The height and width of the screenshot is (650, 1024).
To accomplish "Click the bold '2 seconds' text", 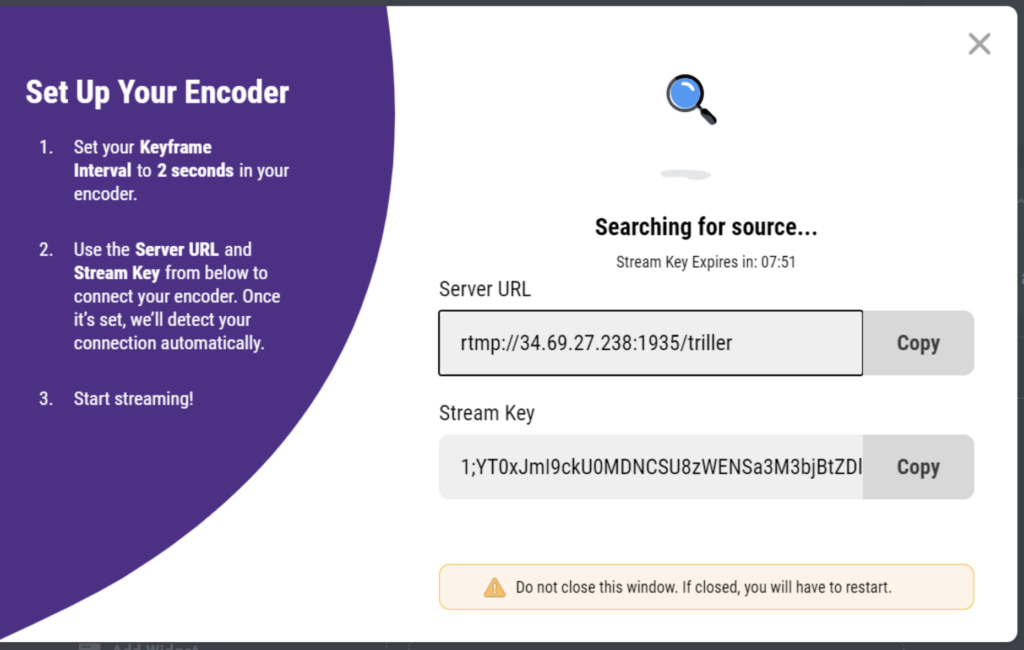I will (195, 171).
